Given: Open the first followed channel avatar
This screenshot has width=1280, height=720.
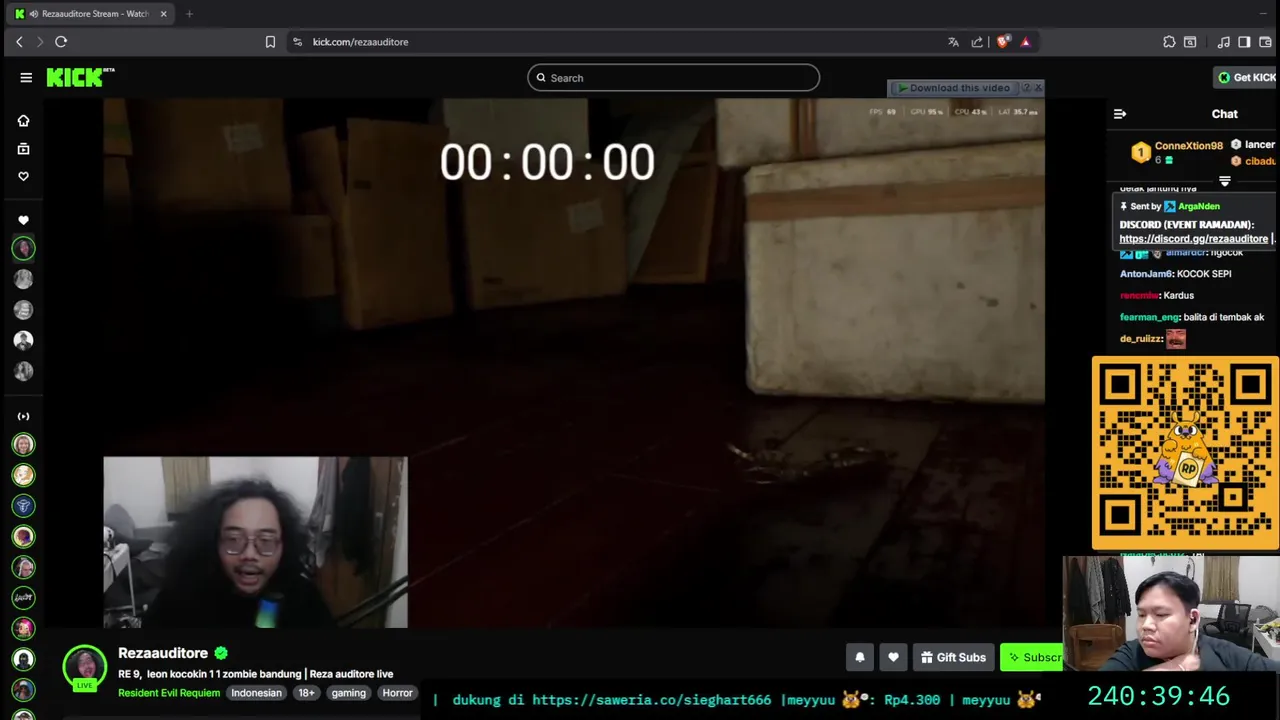Looking at the screenshot, I should pyautogui.click(x=23, y=248).
